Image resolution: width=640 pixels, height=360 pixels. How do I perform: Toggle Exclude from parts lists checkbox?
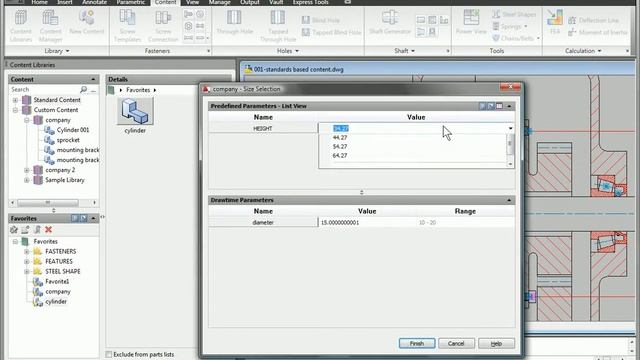[x=109, y=354]
